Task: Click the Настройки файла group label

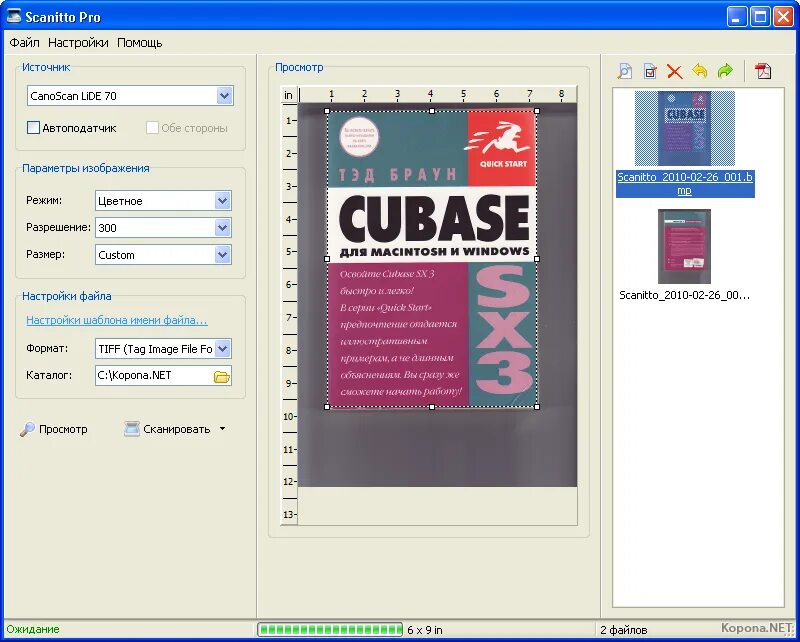Action: click(66, 296)
